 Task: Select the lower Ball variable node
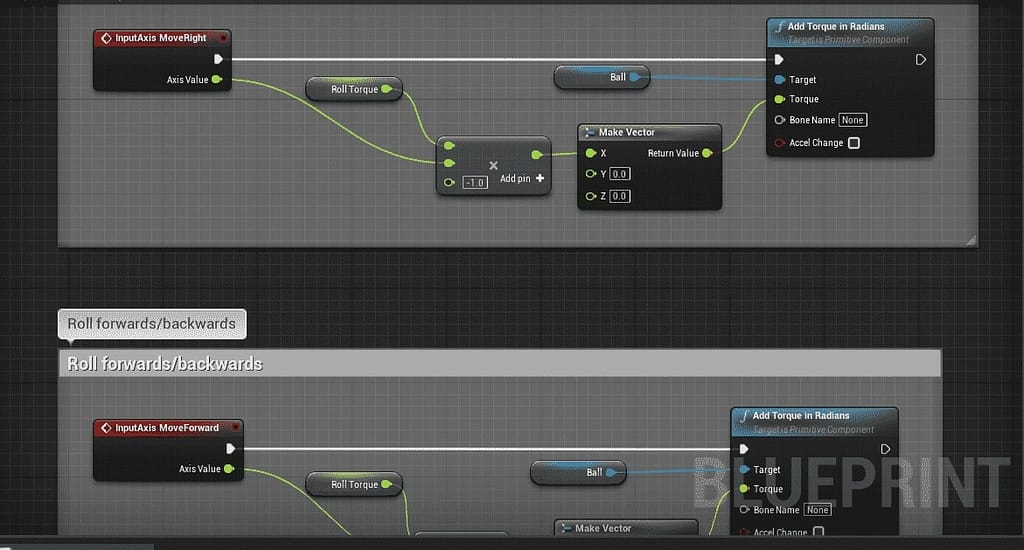tap(578, 472)
